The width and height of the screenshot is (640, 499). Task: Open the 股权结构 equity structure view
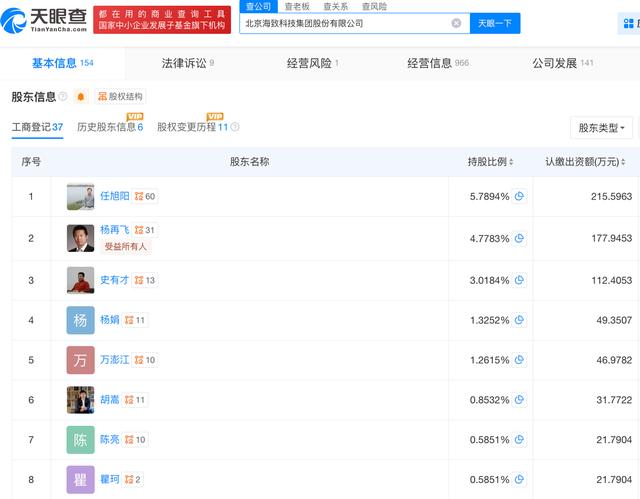pyautogui.click(x=120, y=97)
